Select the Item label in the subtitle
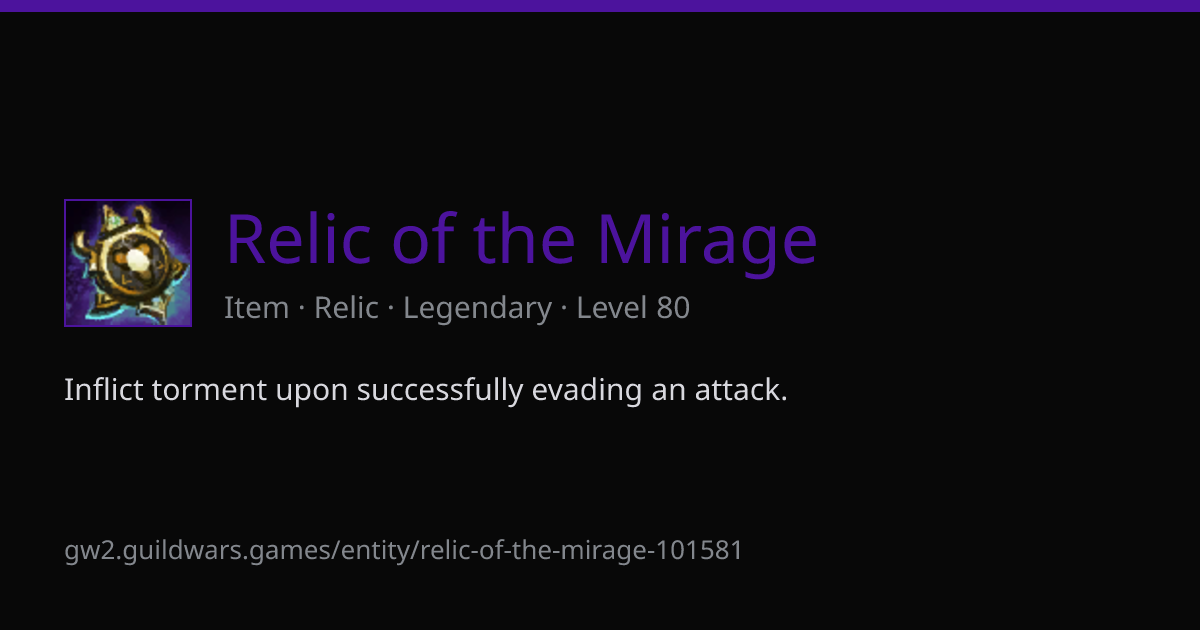 click(x=256, y=308)
